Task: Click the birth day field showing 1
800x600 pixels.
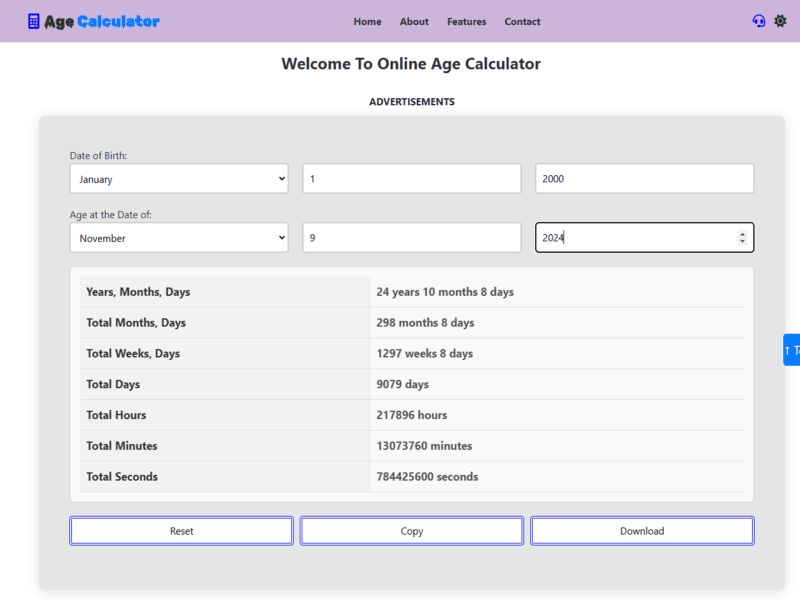Action: tap(411, 179)
